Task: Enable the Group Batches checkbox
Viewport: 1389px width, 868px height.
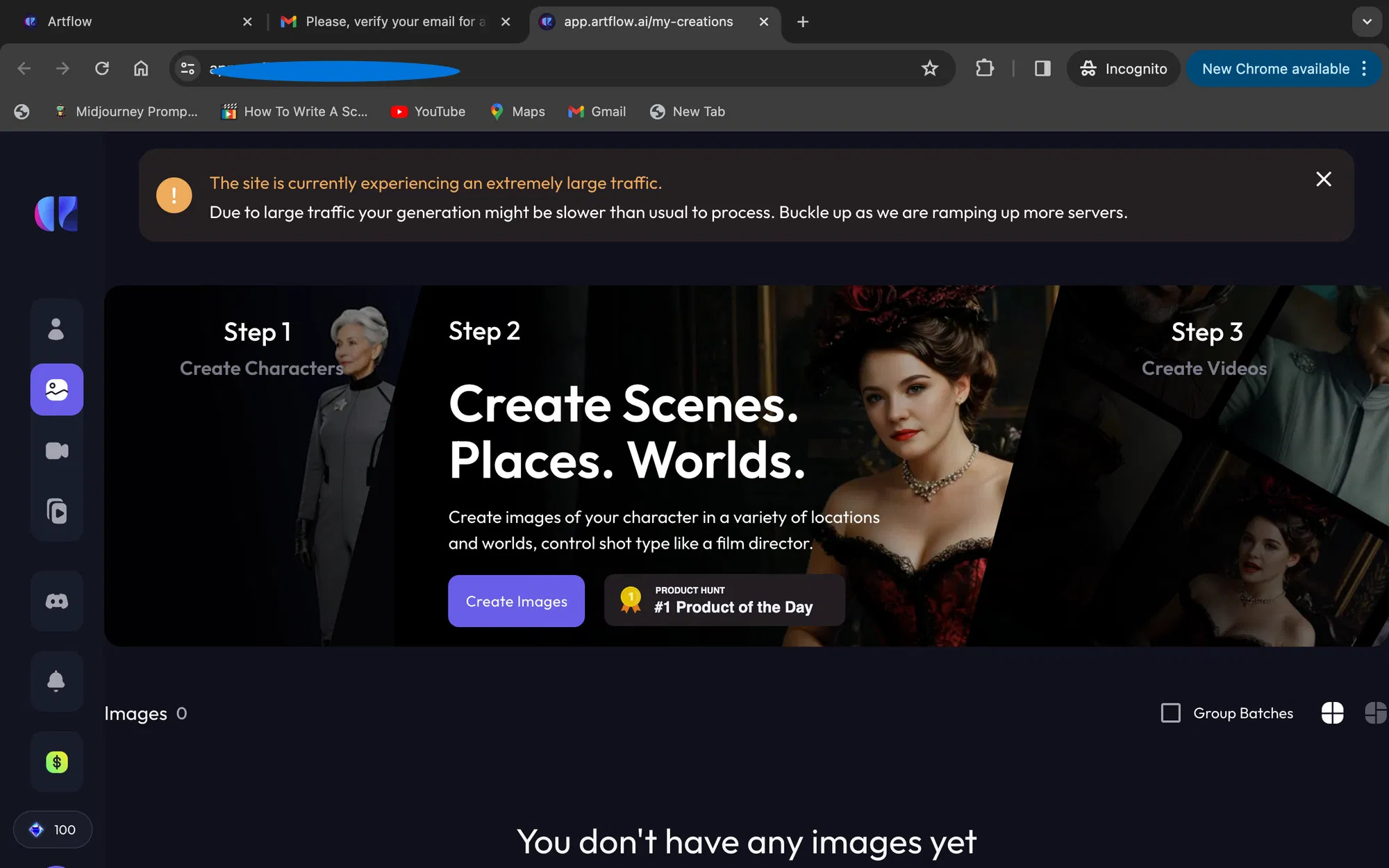Action: pos(1171,713)
